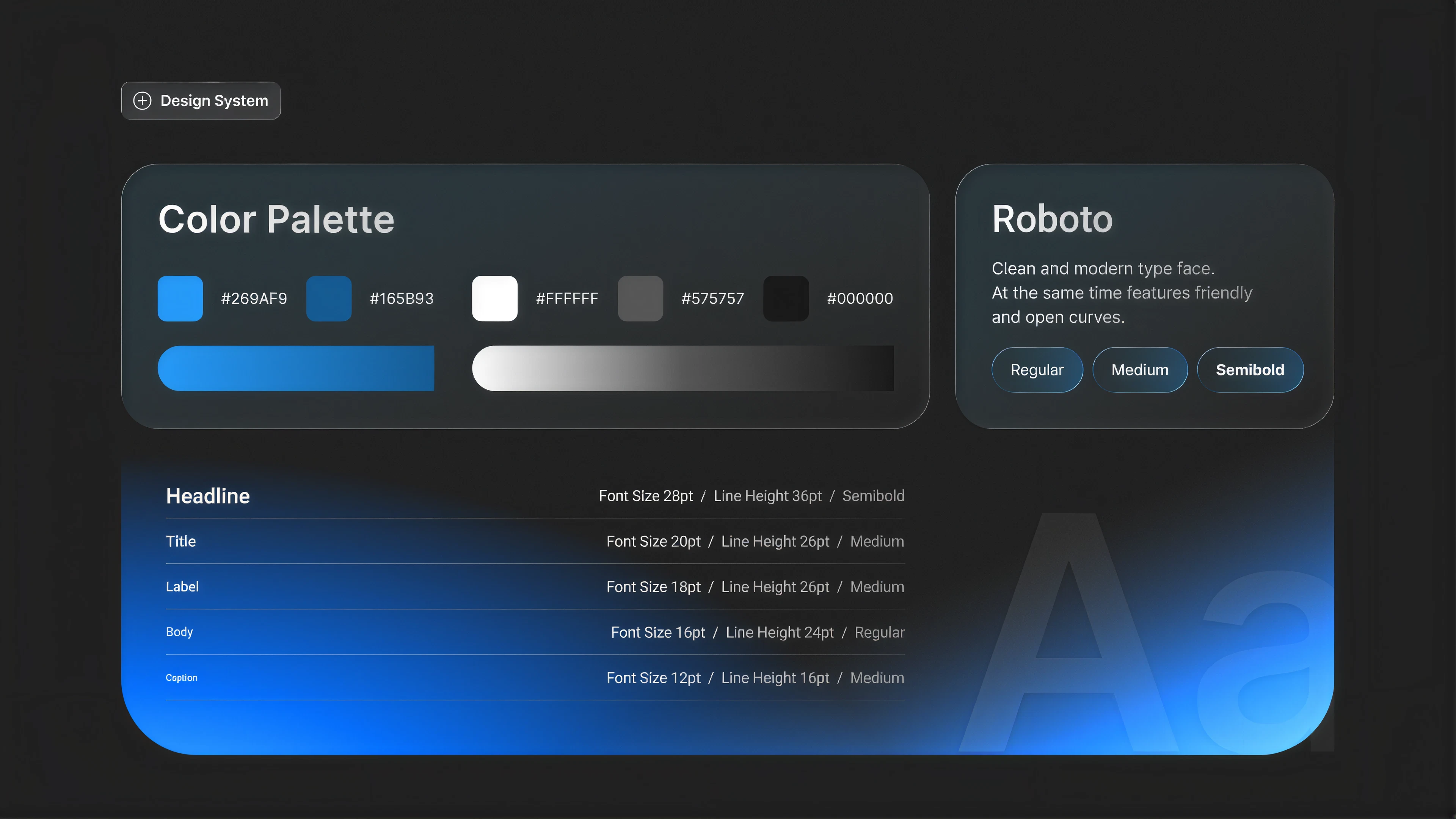1456x819 pixels.
Task: Click 'Semibold' in the Headline row
Action: [873, 496]
